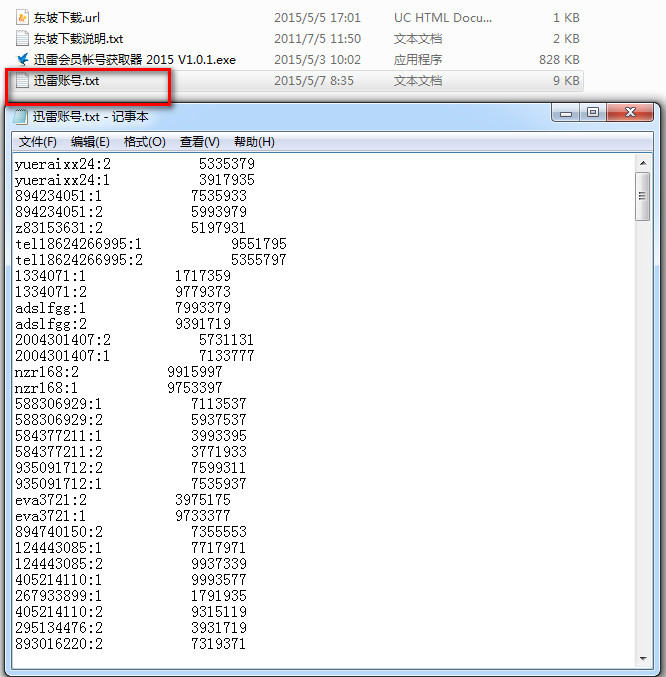The image size is (666, 677).
Task: Click the size 9 KB
Action: [x=566, y=81]
